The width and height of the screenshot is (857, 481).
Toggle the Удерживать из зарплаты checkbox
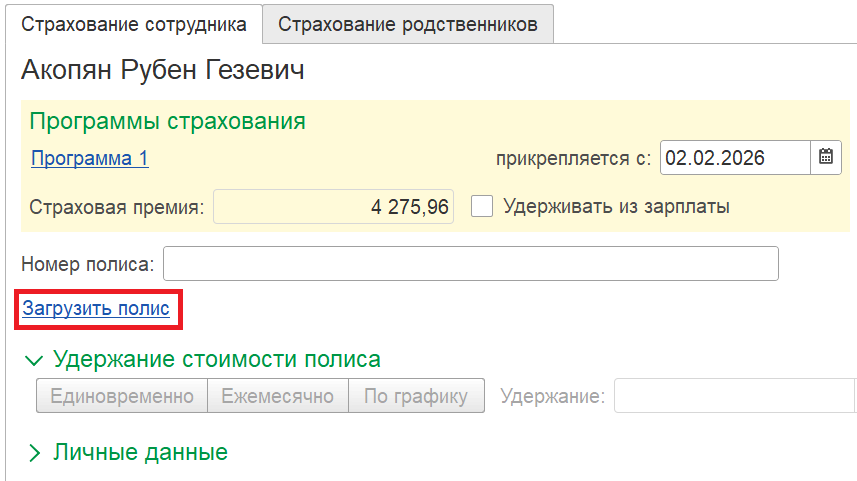pos(483,207)
